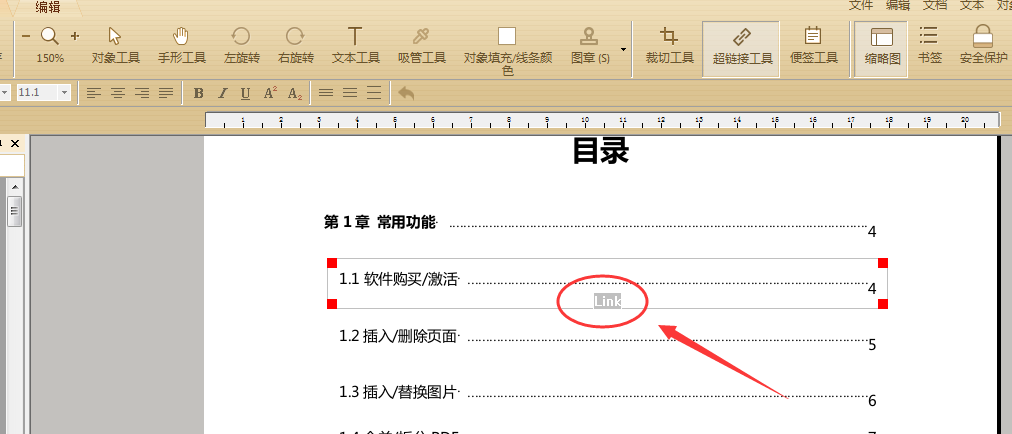The image size is (1012, 434).
Task: Click the 目录 heading
Action: (x=600, y=151)
